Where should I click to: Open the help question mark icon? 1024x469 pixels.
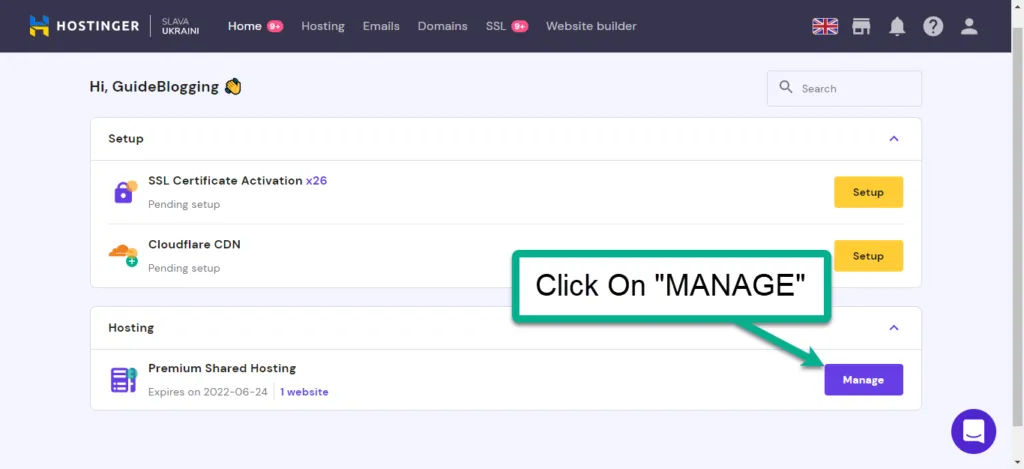[933, 27]
